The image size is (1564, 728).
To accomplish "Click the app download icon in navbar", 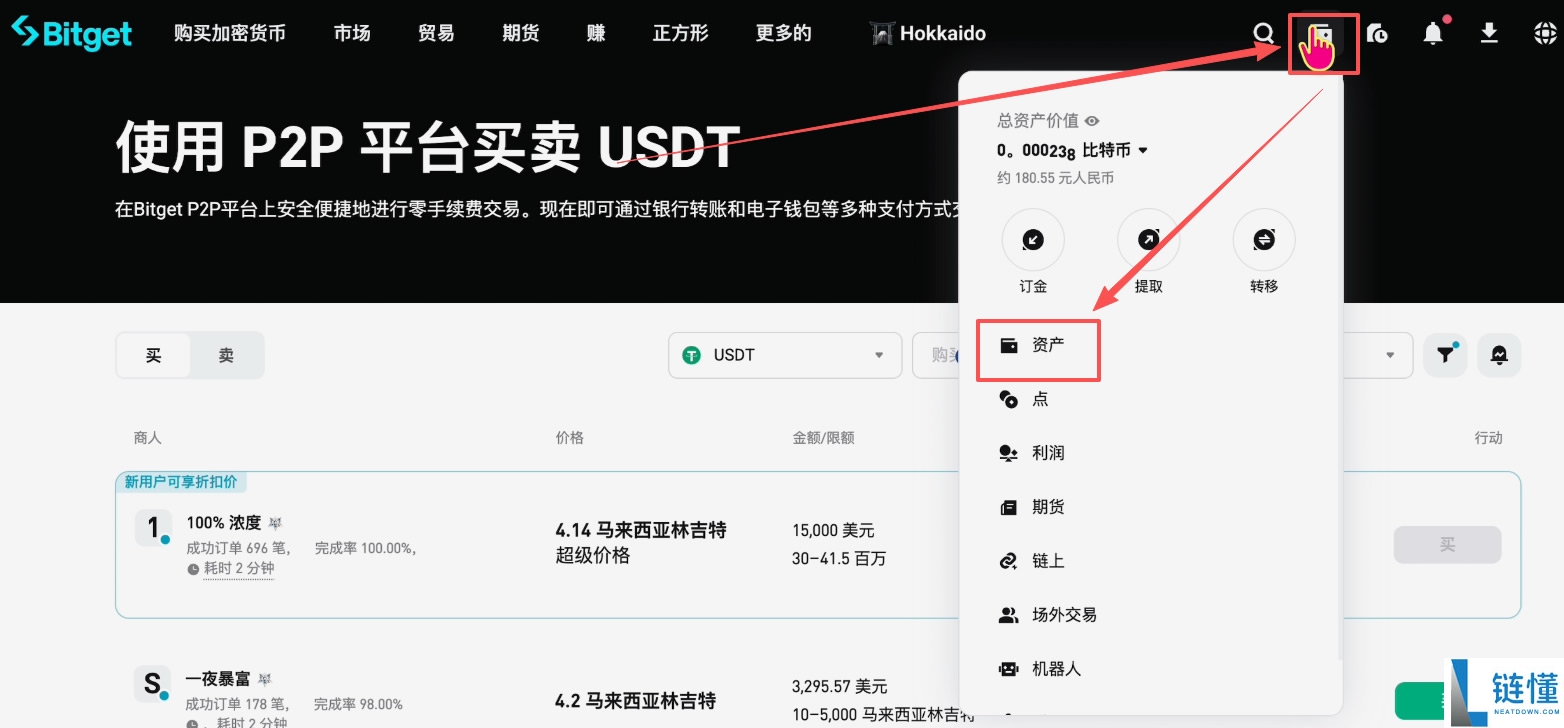I will (x=1489, y=33).
